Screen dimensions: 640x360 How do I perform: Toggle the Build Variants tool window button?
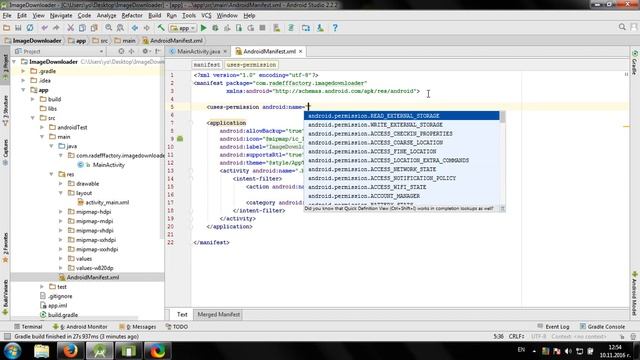5,298
